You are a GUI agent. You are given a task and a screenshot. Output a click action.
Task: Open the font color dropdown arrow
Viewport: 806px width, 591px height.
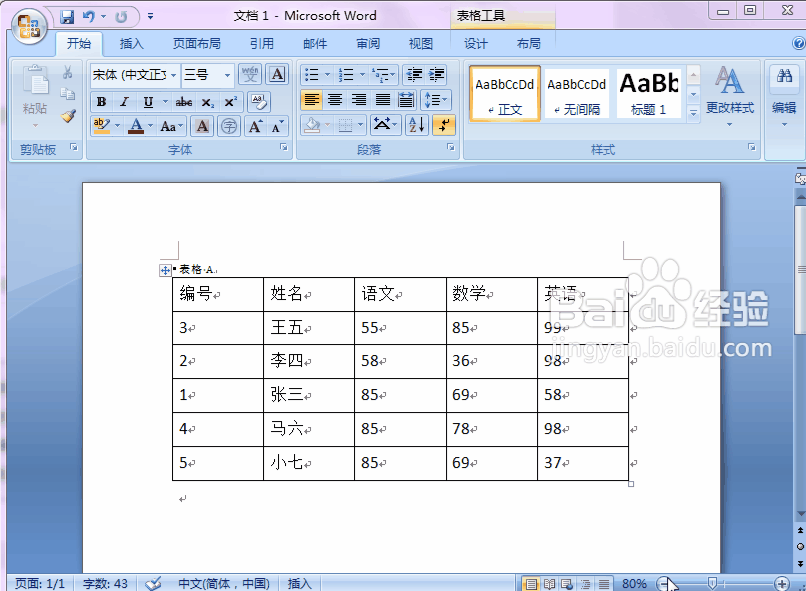click(x=150, y=124)
